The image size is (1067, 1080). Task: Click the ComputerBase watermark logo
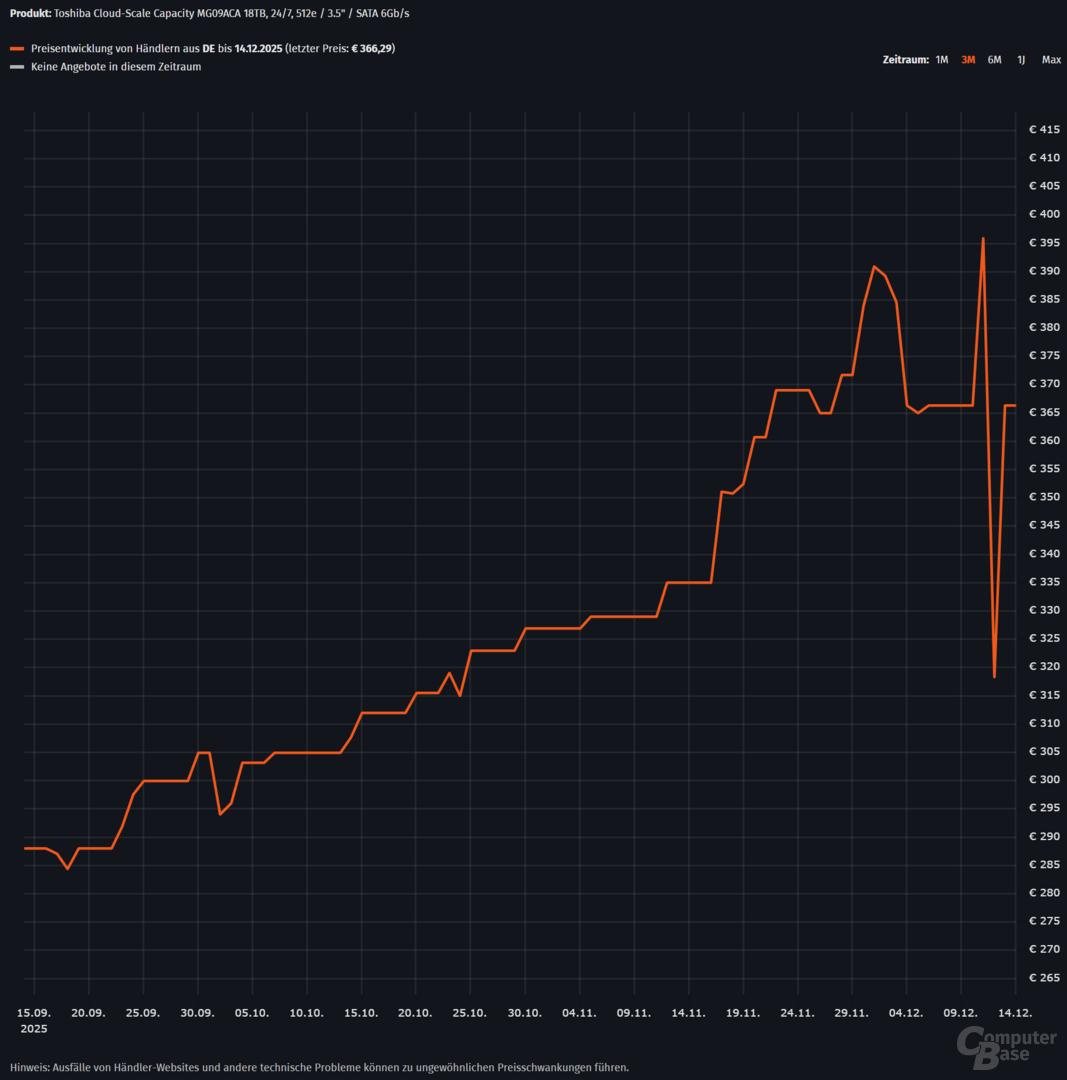(x=1006, y=1044)
